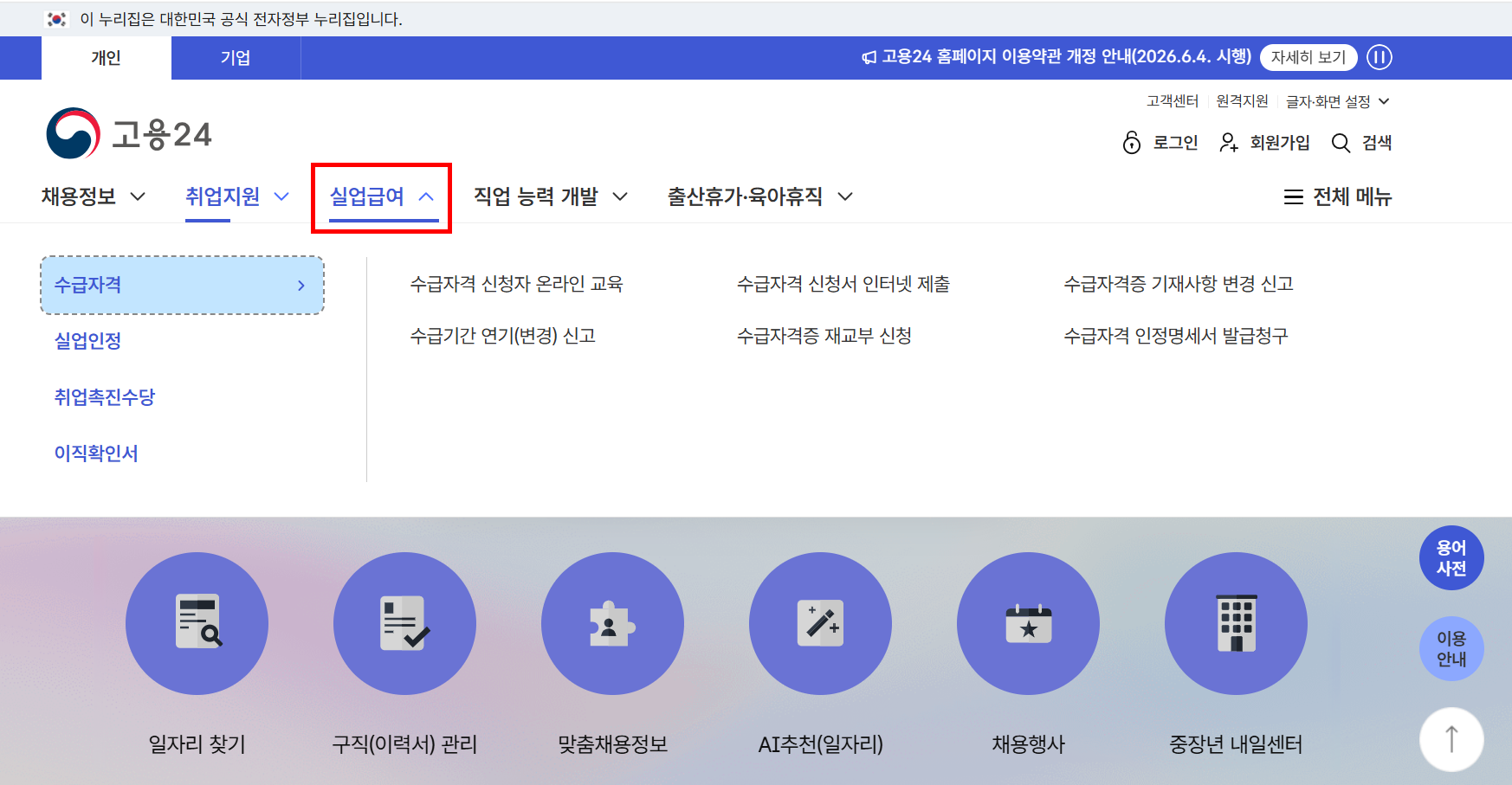Open the 맞춤채용정보 puzzle icon

pos(612,623)
